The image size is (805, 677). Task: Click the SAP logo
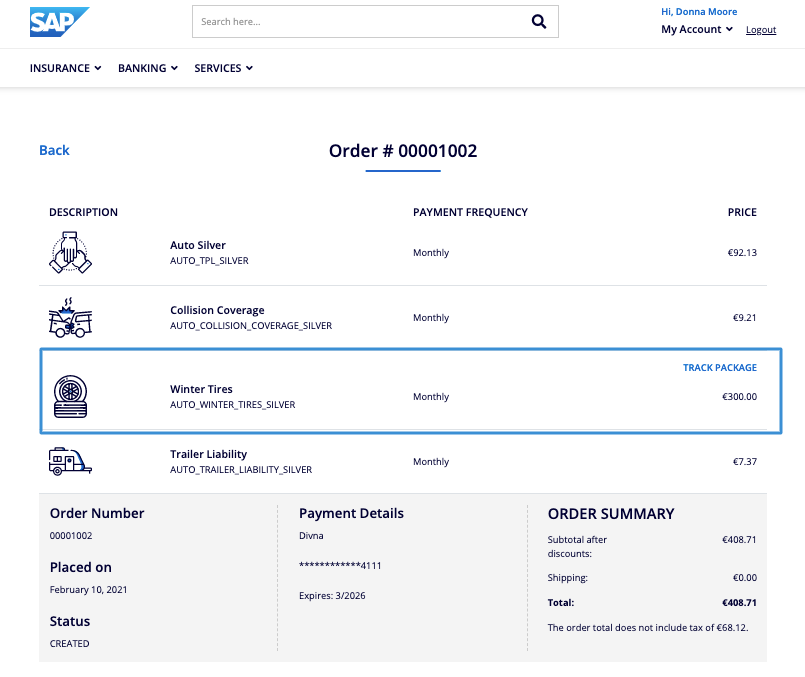58,22
